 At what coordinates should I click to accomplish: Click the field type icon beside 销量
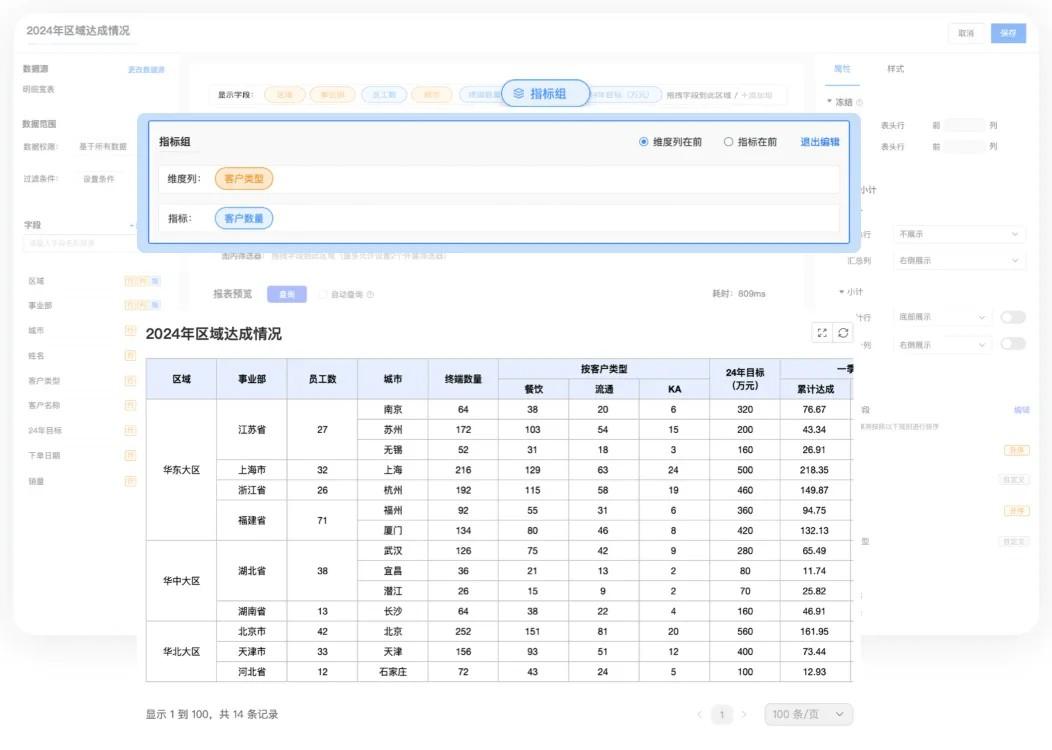130,479
